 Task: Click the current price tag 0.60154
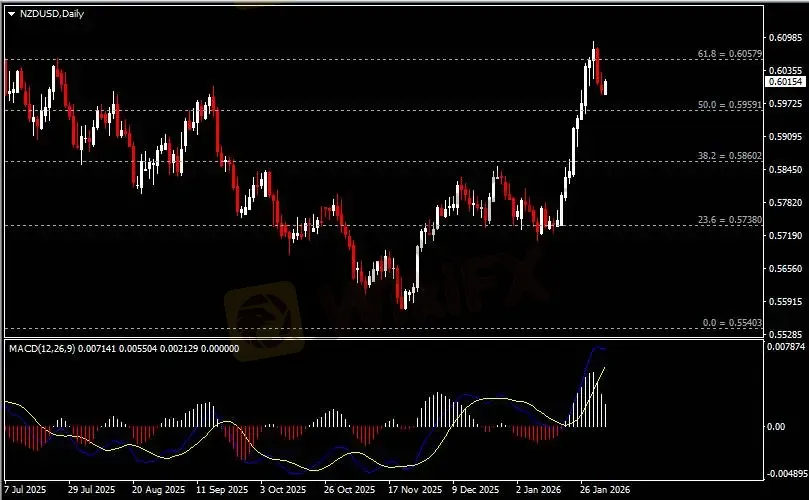click(785, 82)
